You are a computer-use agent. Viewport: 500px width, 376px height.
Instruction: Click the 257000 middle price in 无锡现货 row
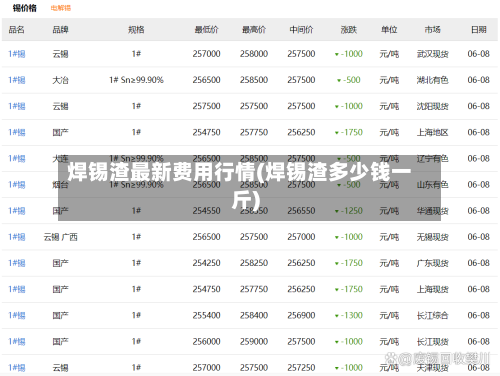point(301,237)
